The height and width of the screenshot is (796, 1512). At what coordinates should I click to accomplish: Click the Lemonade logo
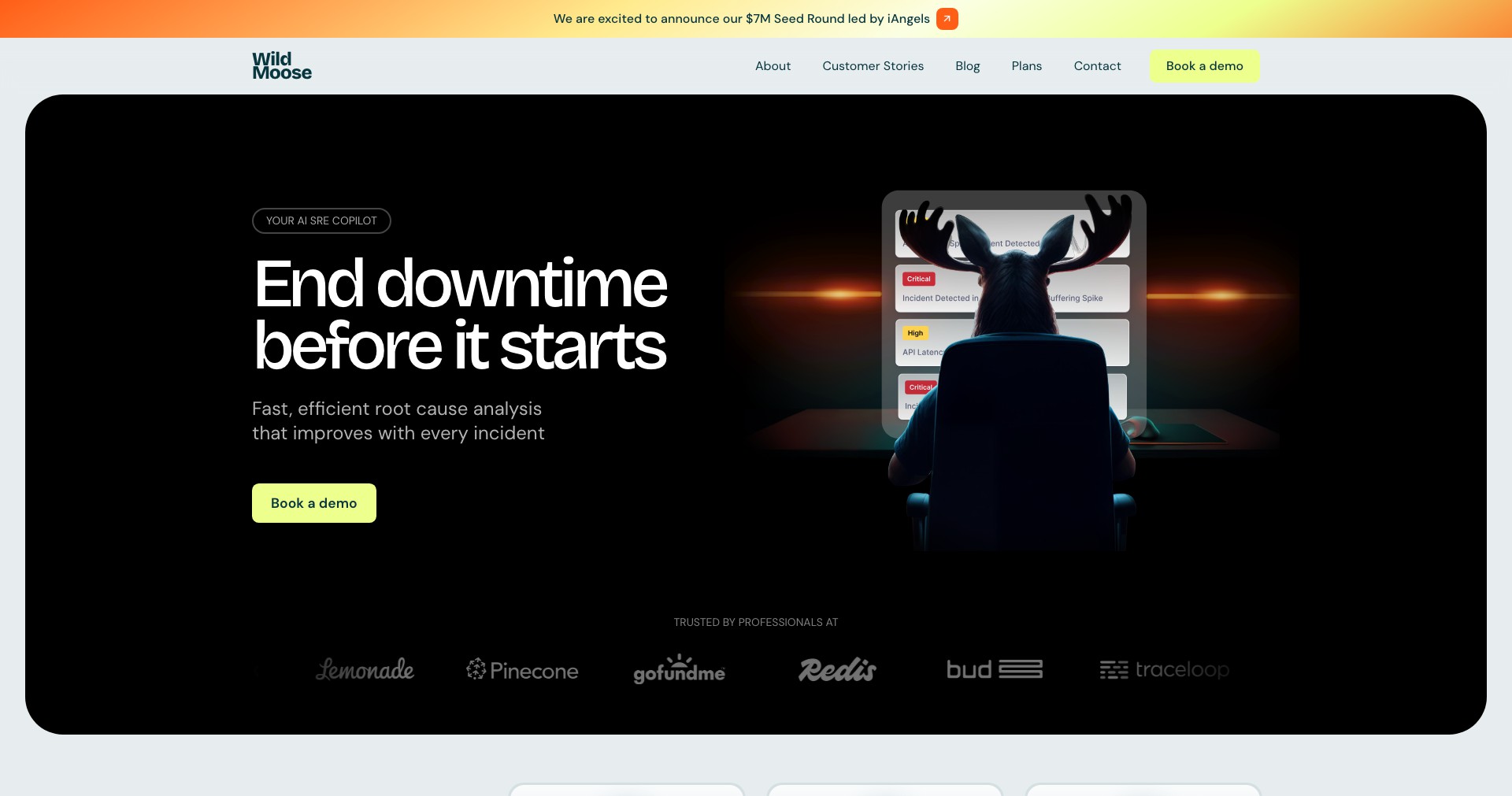365,670
